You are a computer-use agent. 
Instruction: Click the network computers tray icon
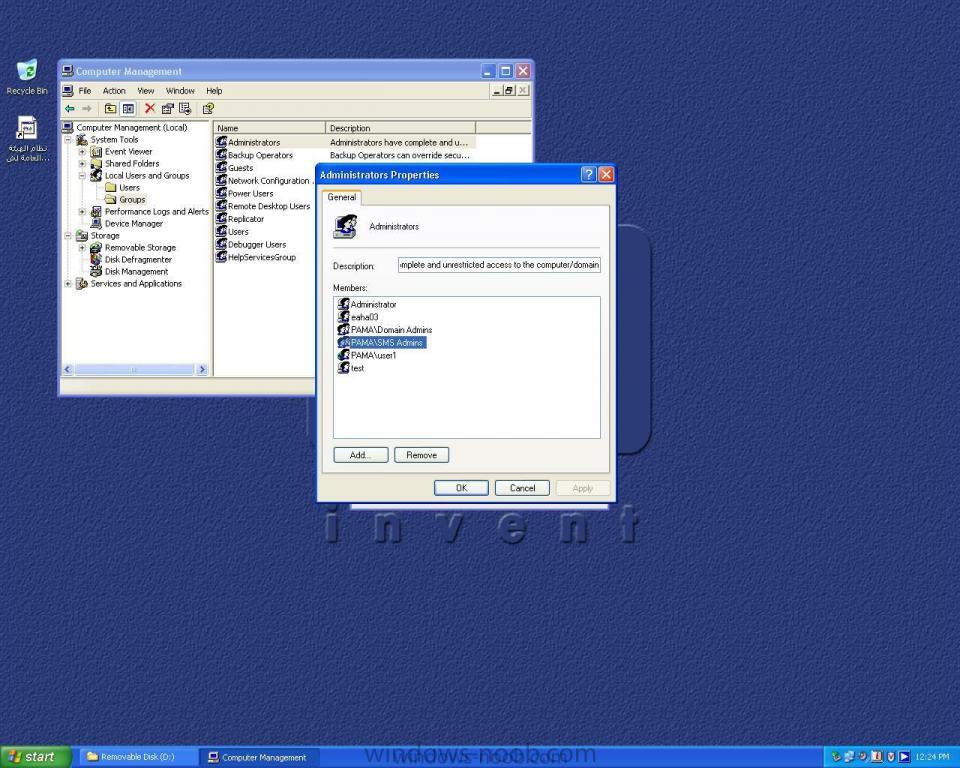pos(849,757)
